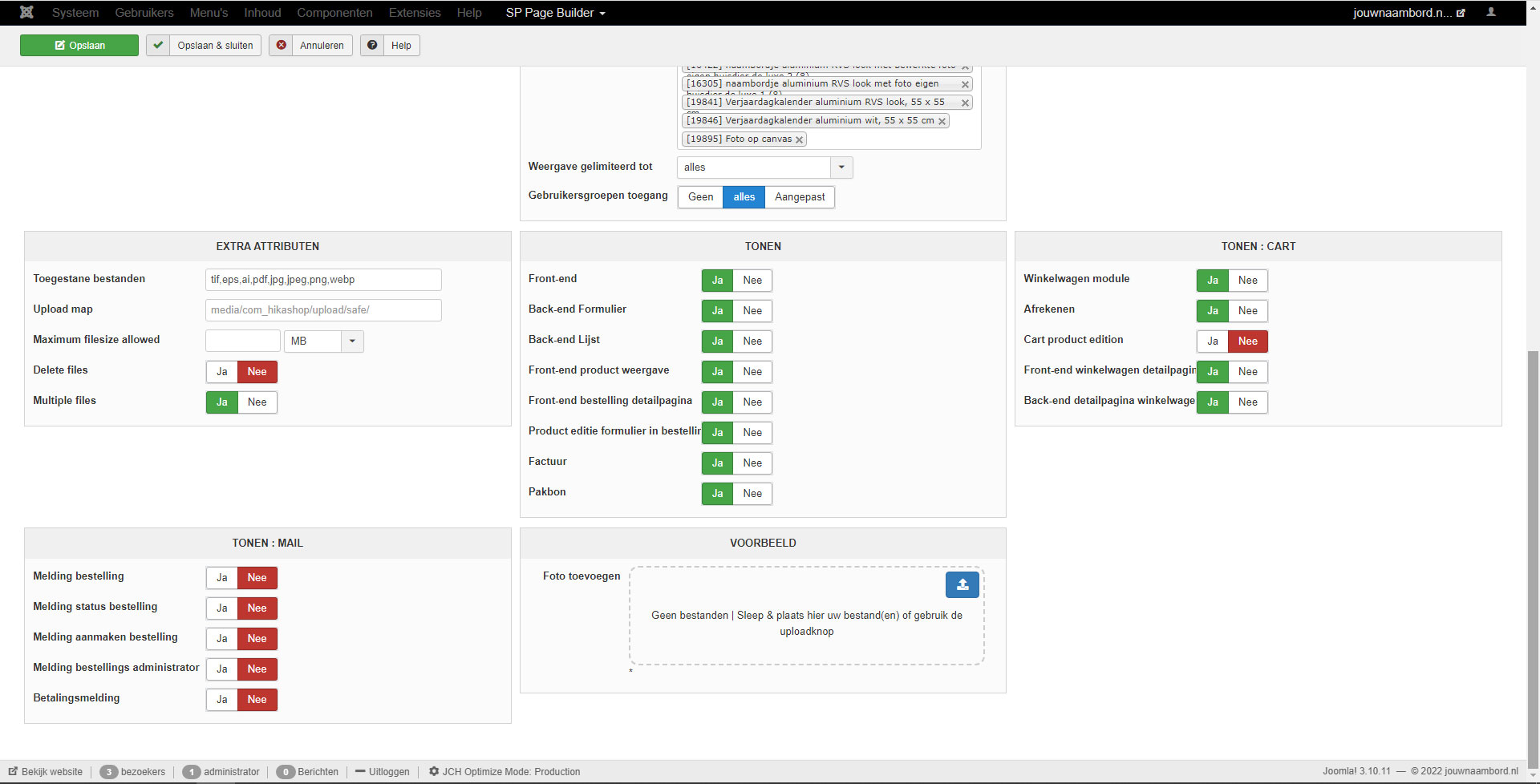Set Back-end Formulier to Nee
The width and height of the screenshot is (1540, 784).
click(x=752, y=311)
